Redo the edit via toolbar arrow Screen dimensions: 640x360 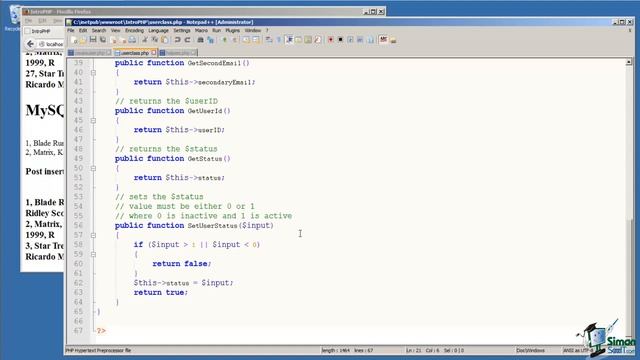point(187,40)
